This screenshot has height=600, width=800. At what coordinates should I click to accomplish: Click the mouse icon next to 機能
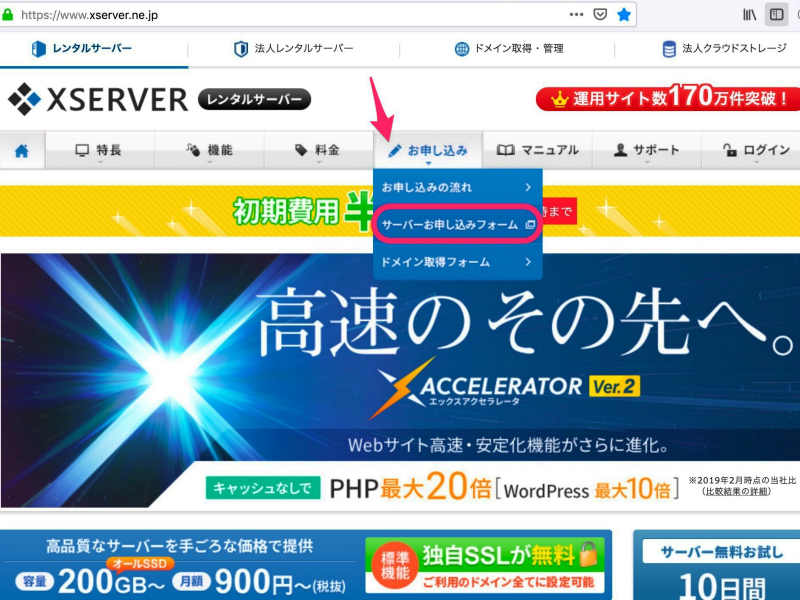click(x=193, y=150)
